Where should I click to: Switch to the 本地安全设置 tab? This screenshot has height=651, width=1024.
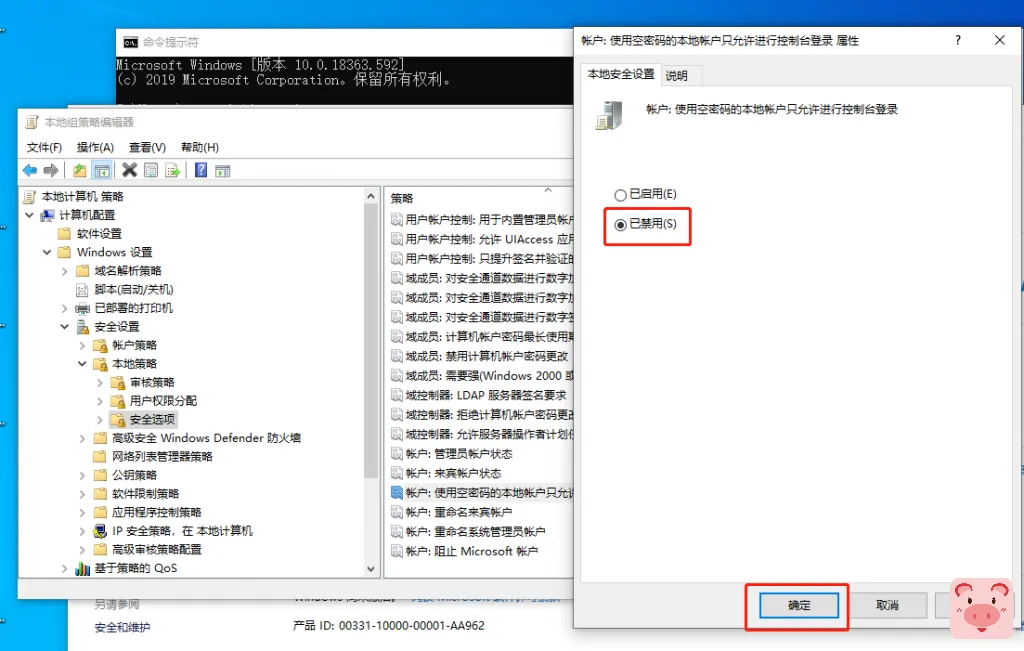[620, 74]
